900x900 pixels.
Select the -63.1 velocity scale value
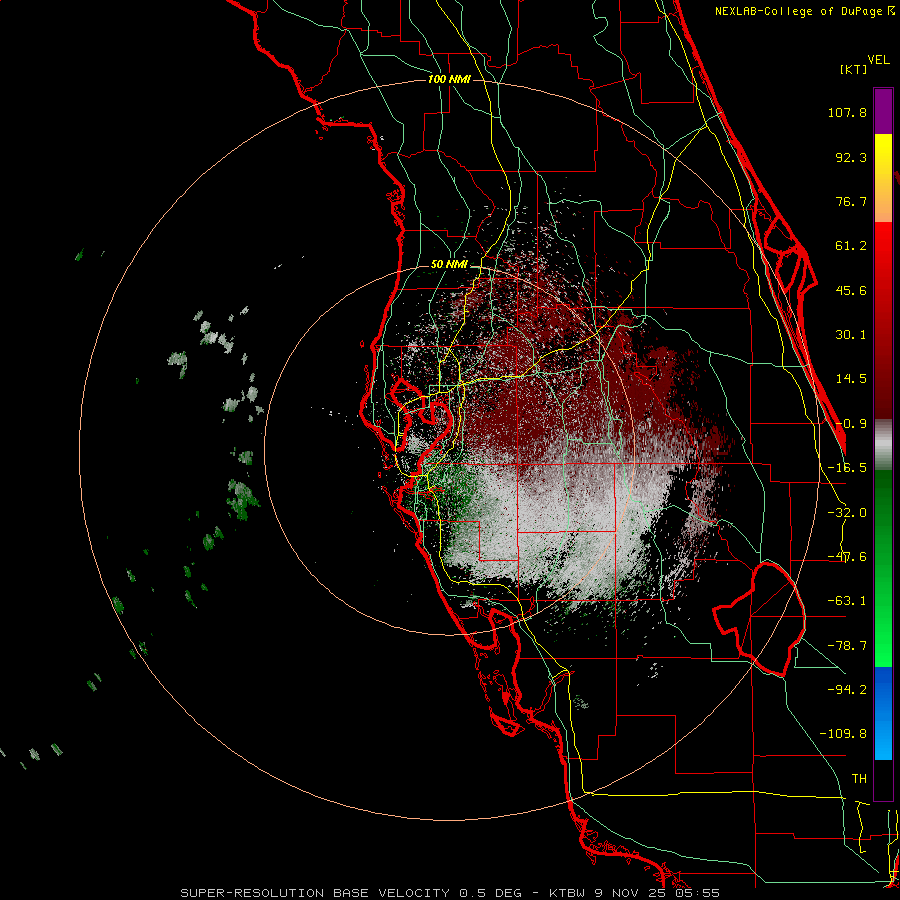tap(847, 601)
